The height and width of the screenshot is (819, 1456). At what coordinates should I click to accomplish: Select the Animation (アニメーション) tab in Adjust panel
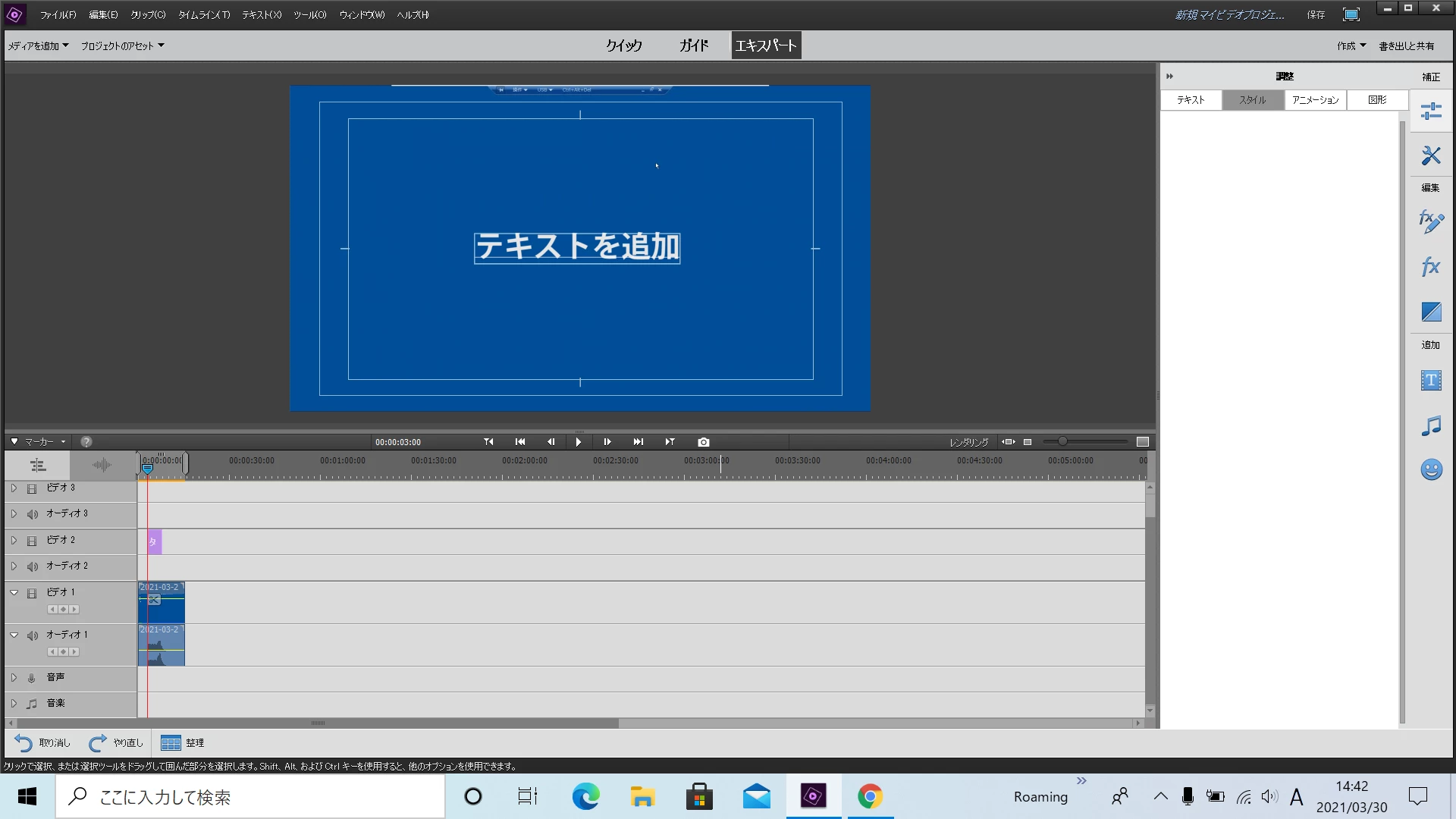[x=1315, y=100]
